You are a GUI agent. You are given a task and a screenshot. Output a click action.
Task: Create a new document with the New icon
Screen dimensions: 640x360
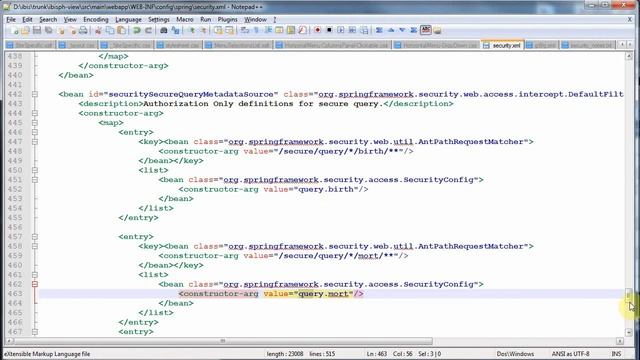click(x=15, y=30)
